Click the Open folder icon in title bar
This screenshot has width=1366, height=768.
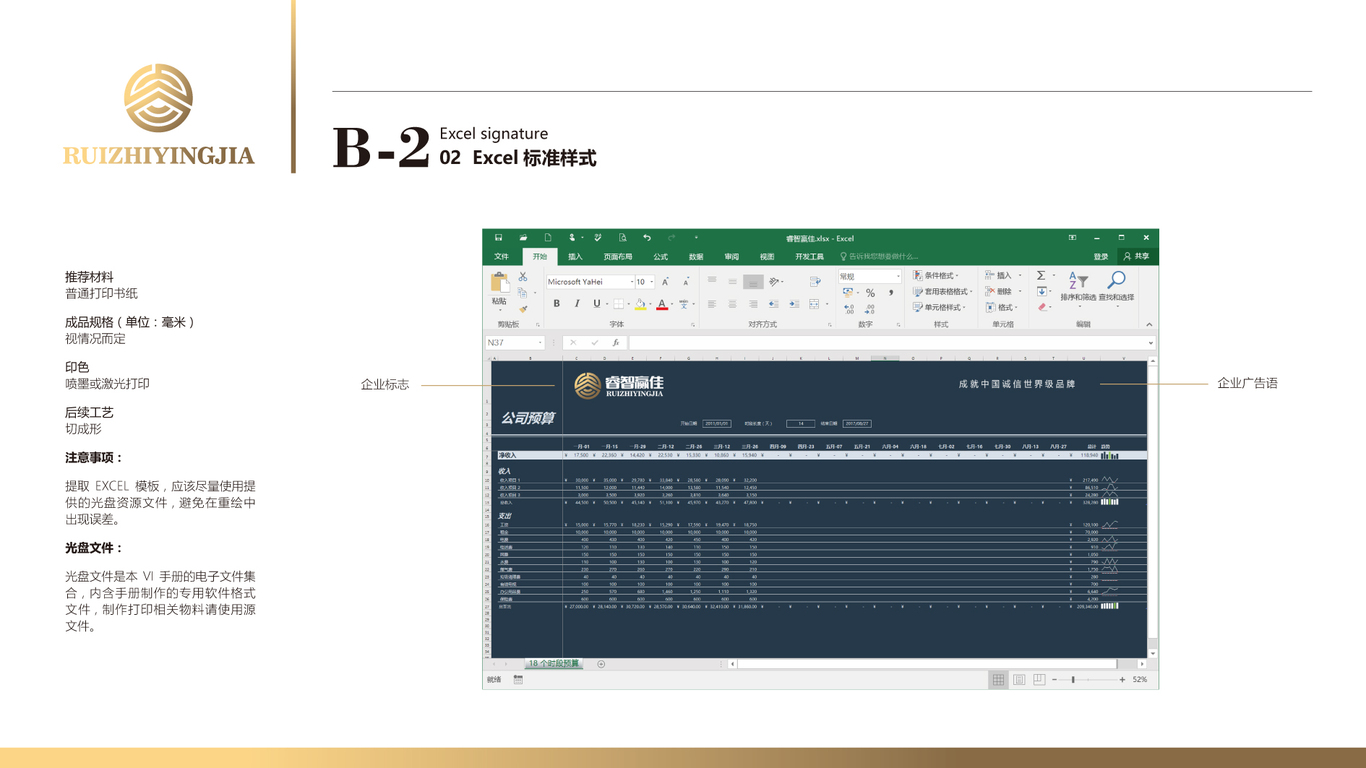coord(523,238)
